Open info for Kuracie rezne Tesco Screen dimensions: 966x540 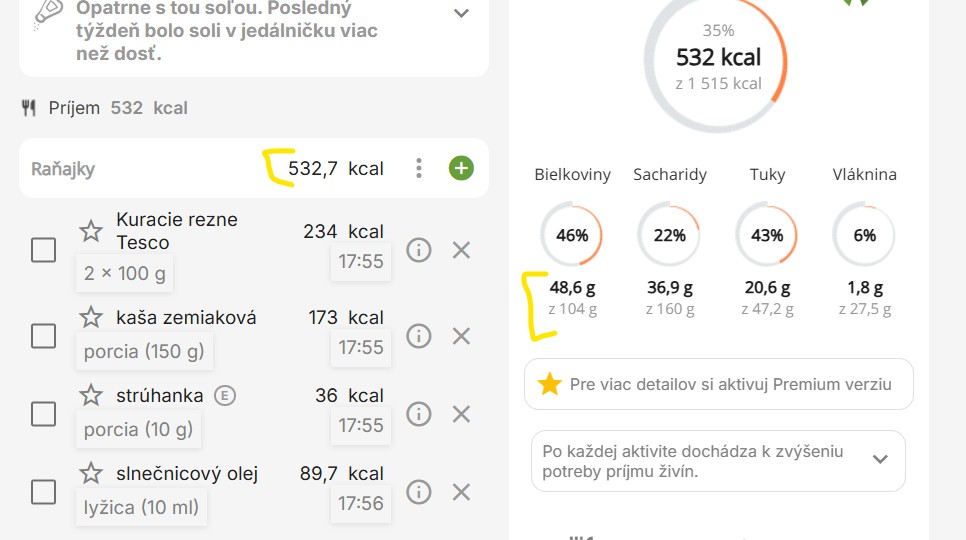(x=419, y=250)
